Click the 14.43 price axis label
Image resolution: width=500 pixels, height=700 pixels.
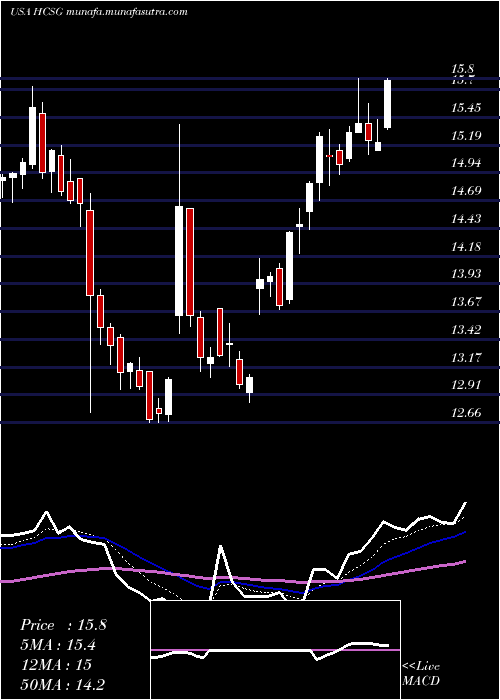coord(466,219)
